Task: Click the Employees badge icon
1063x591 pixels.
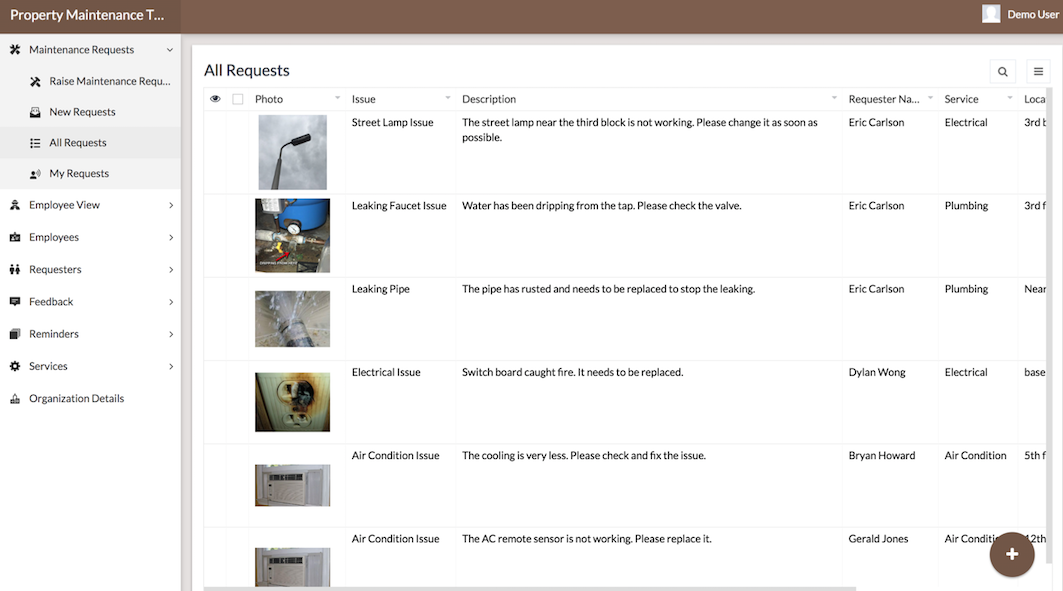Action: click(x=15, y=237)
